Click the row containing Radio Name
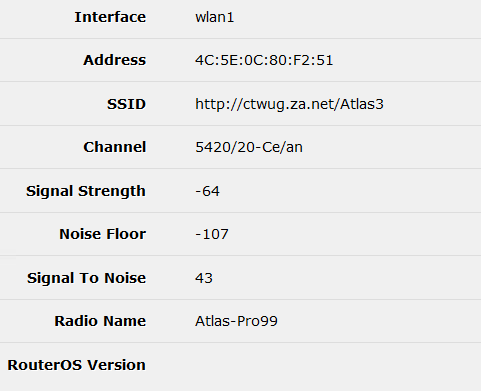Image resolution: width=481 pixels, height=391 pixels. click(x=240, y=321)
